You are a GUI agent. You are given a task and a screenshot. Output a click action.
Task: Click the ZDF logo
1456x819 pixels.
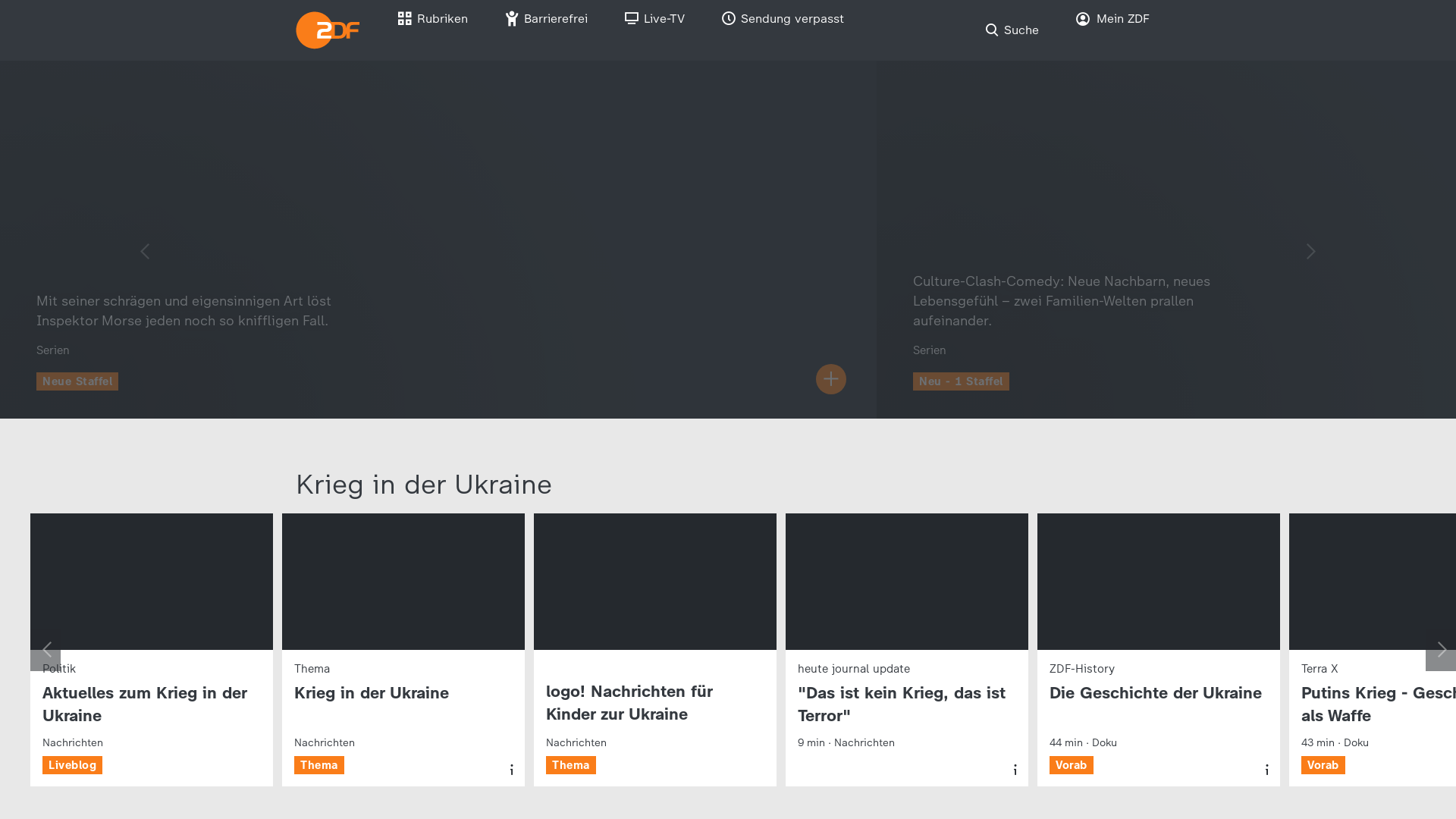click(x=328, y=30)
